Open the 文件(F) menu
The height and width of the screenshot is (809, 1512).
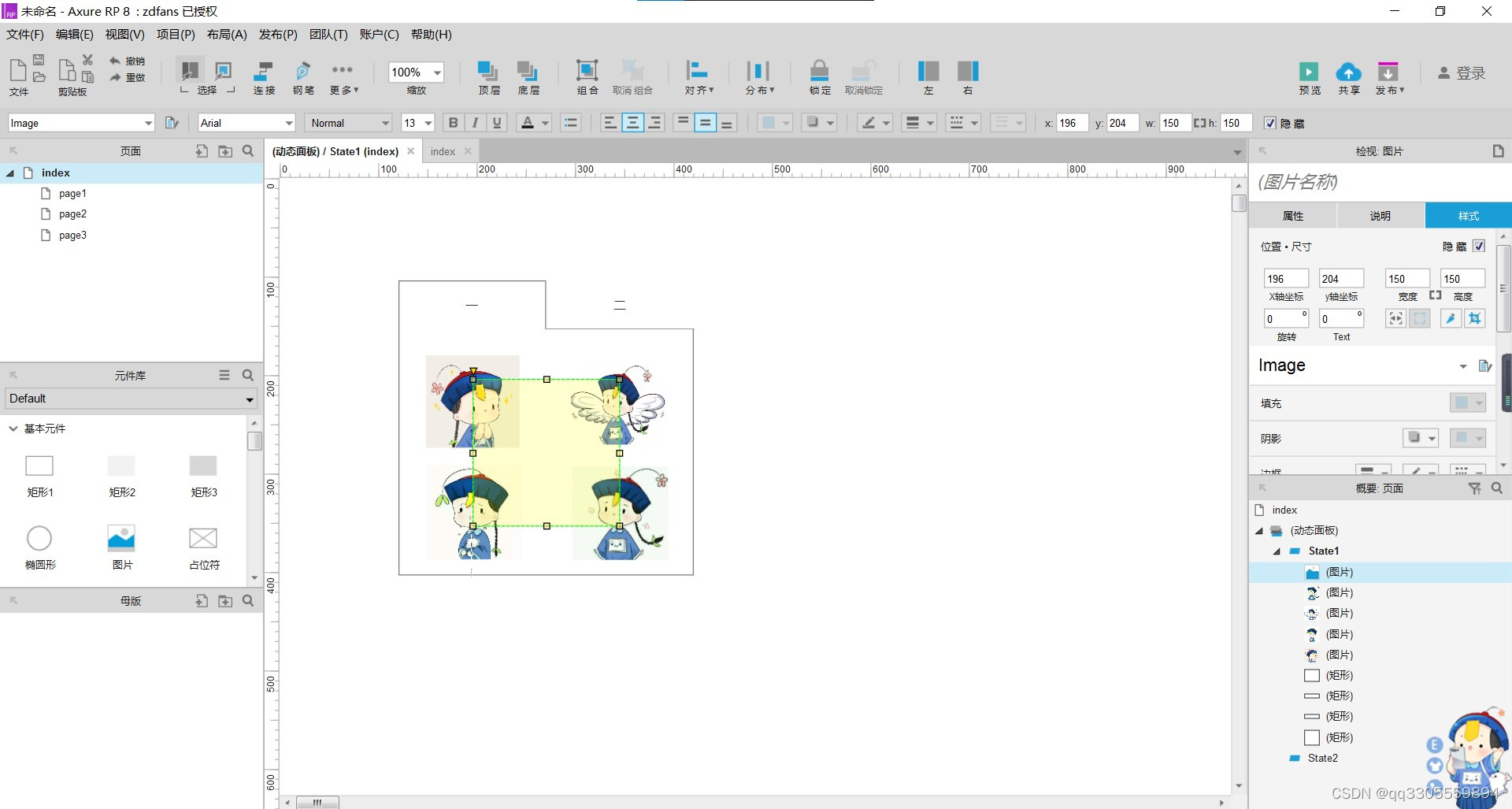(x=25, y=35)
